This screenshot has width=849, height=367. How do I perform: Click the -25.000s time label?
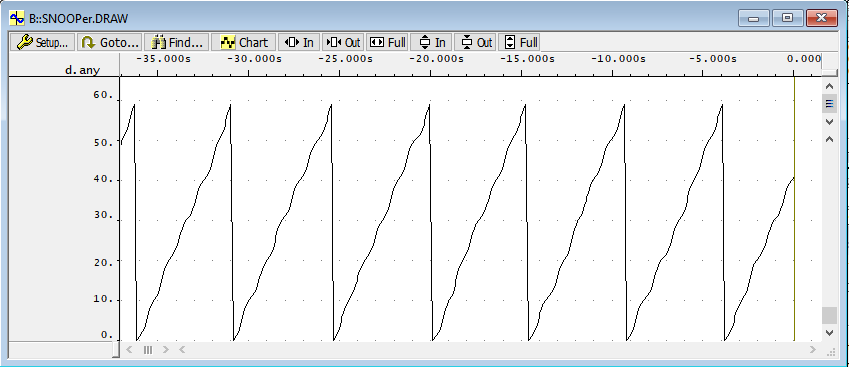345,58
